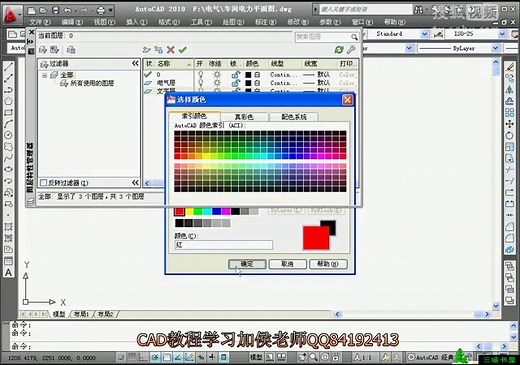Screen dimensions: 520x365
Task: Open the Standard text style dropdown
Action: click(x=424, y=34)
